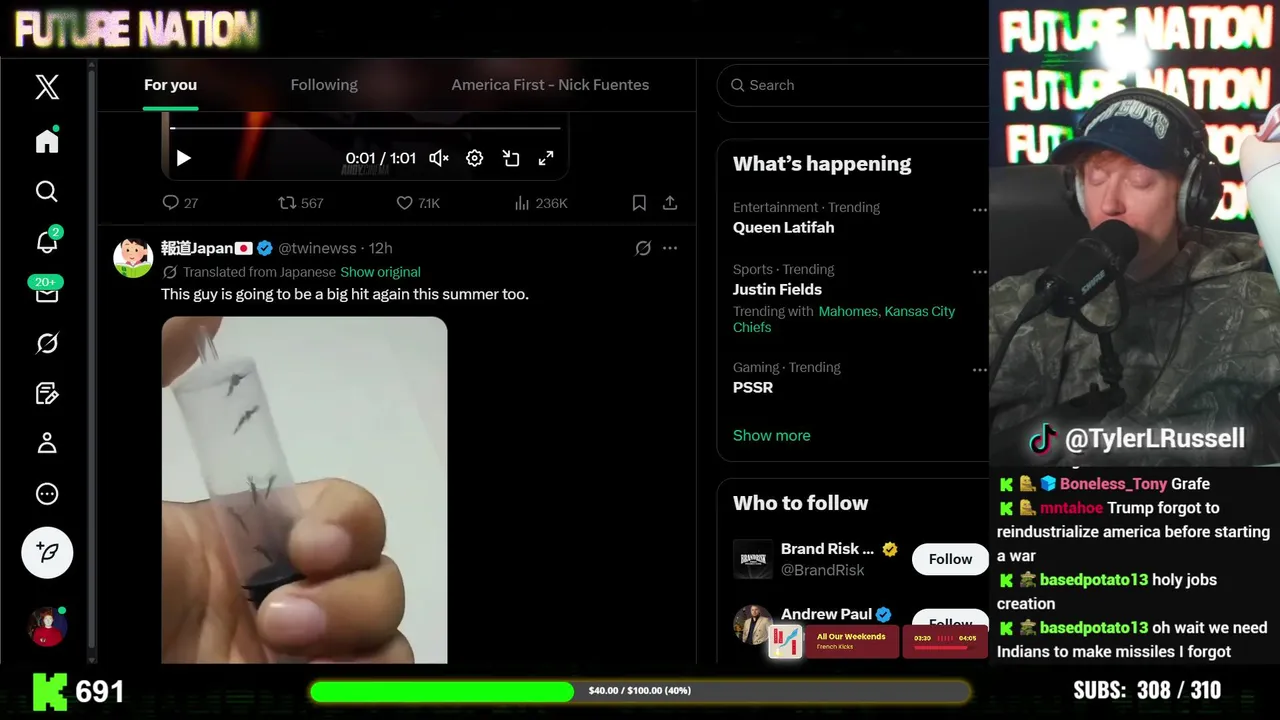The width and height of the screenshot is (1280, 720).
Task: Open Brand Risk profile avatar
Action: pyautogui.click(x=753, y=559)
